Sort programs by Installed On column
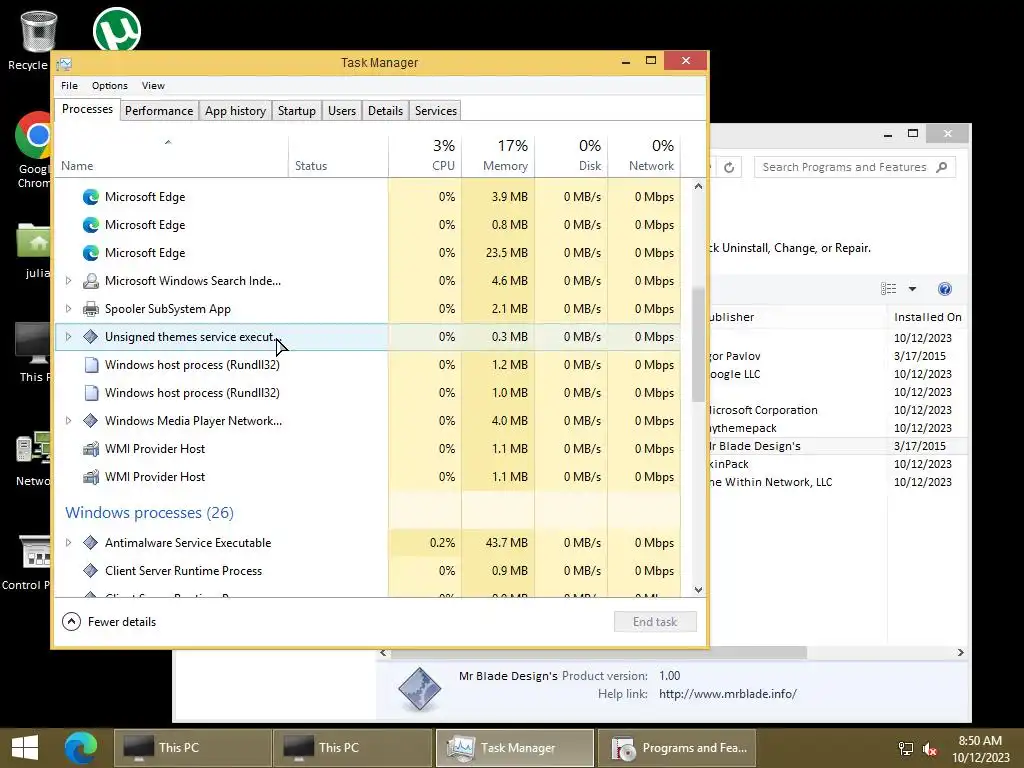1024x768 pixels. [927, 317]
